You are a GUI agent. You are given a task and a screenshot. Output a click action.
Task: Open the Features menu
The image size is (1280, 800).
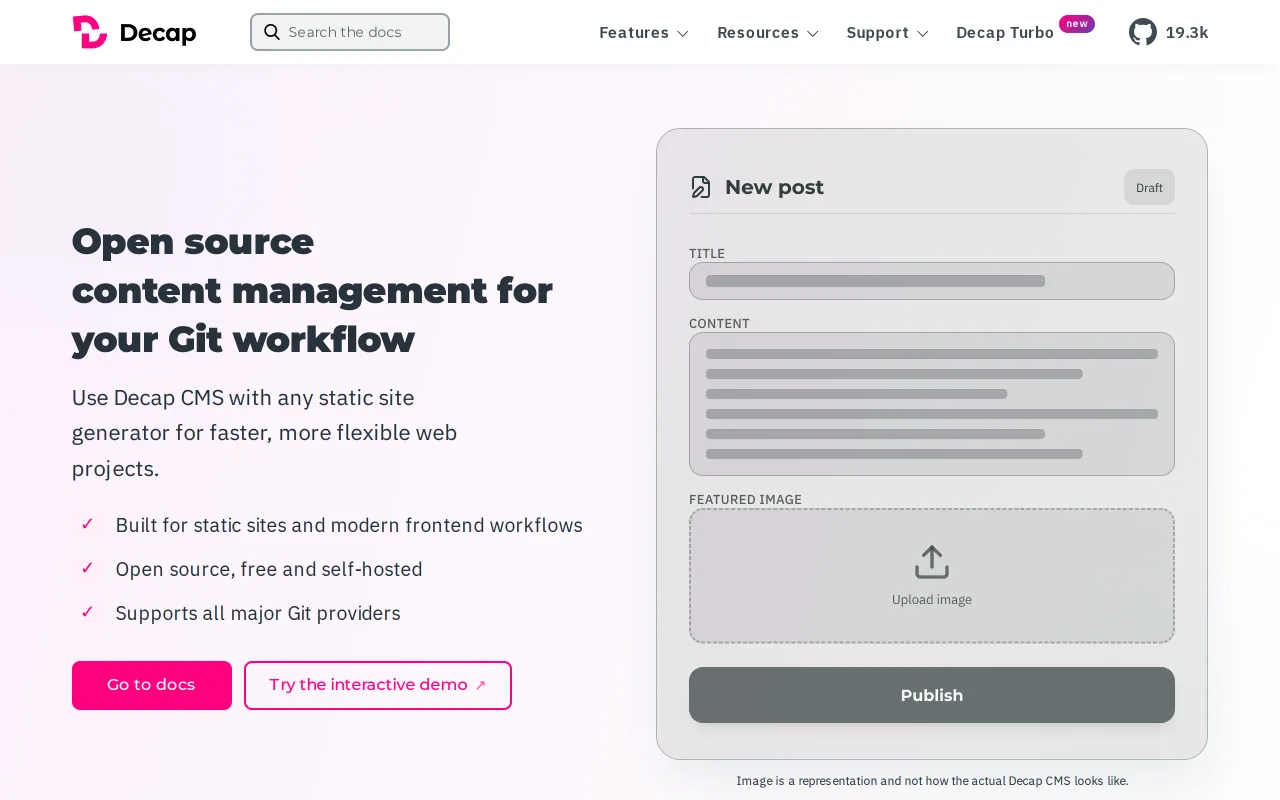(644, 33)
